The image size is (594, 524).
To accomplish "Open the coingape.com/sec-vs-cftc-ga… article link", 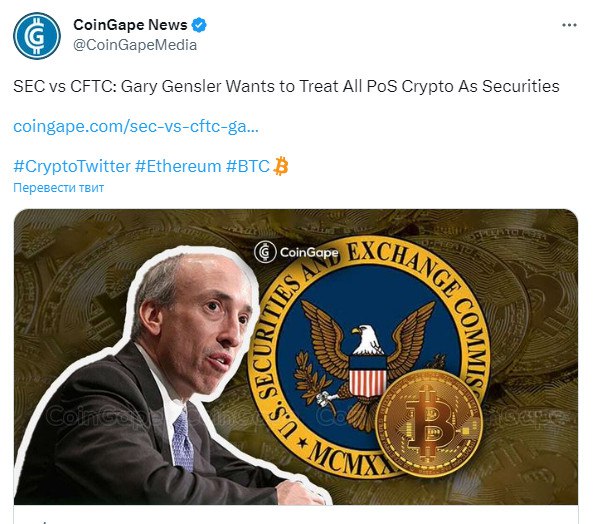I will pyautogui.click(x=136, y=126).
